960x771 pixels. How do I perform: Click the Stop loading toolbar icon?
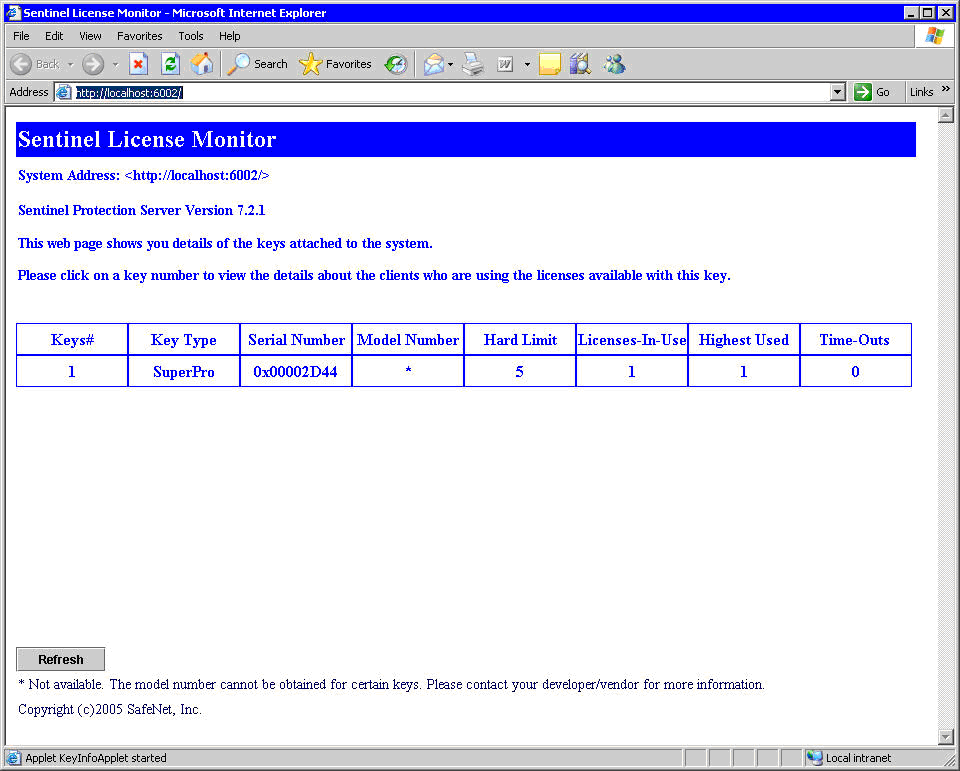pyautogui.click(x=139, y=64)
